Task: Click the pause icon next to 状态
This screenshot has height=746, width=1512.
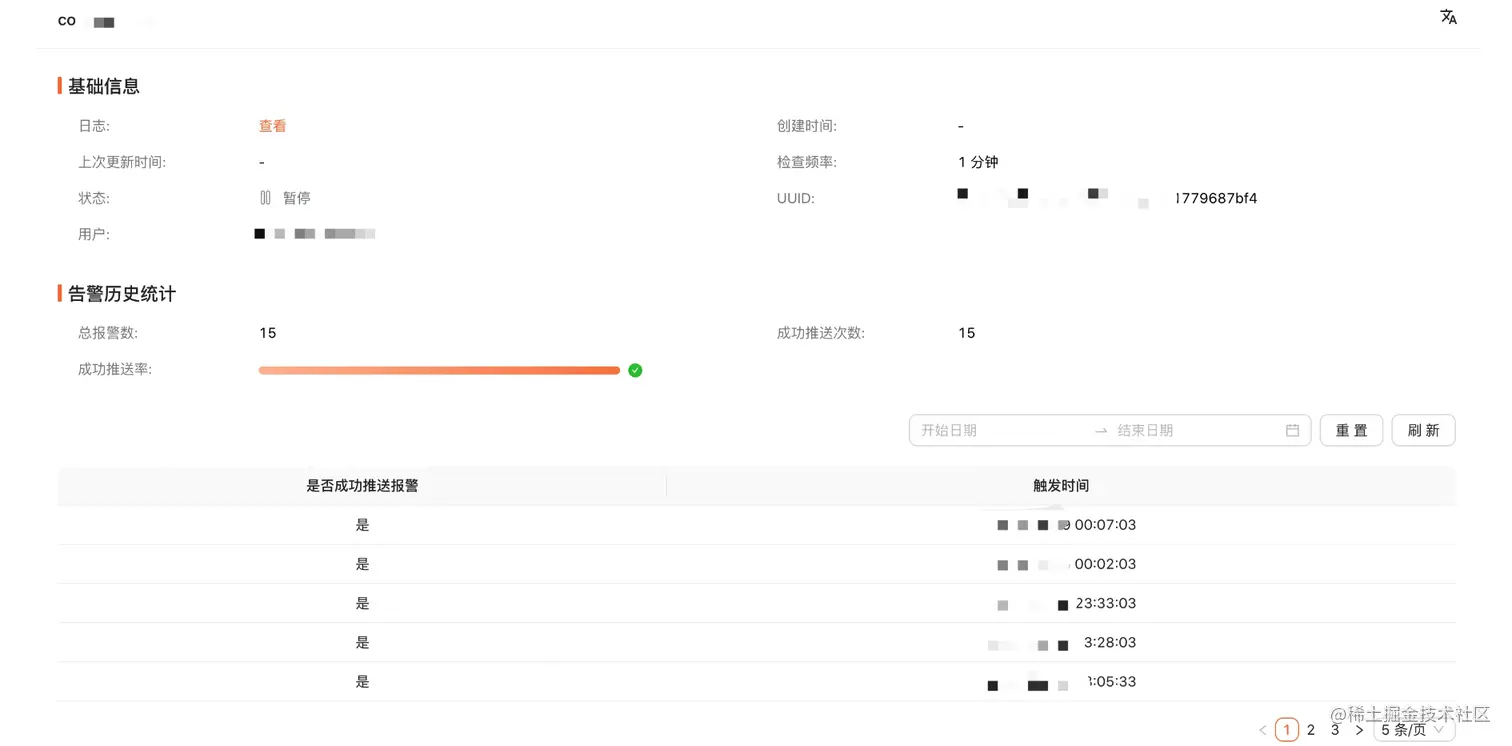Action: coord(264,197)
